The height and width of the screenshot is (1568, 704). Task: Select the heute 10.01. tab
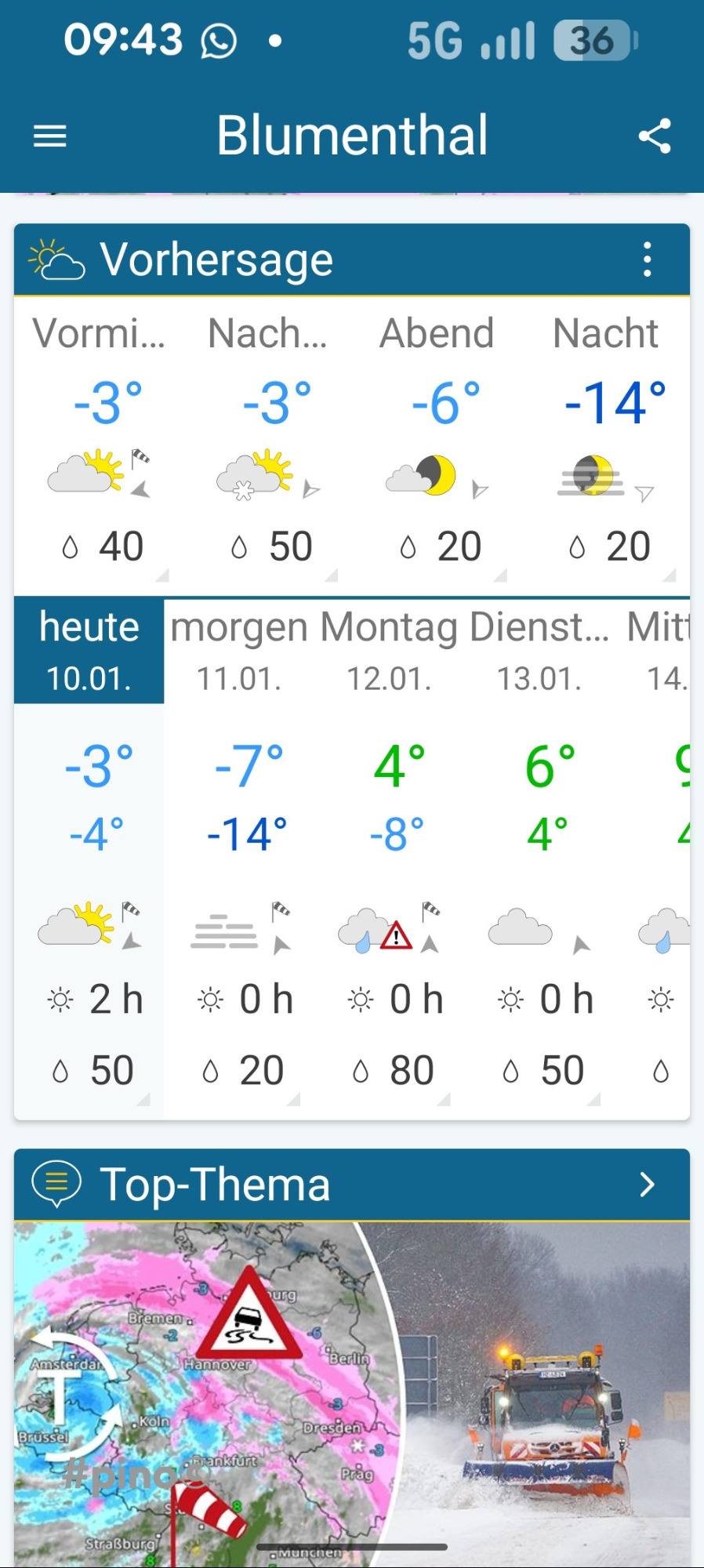[x=89, y=651]
